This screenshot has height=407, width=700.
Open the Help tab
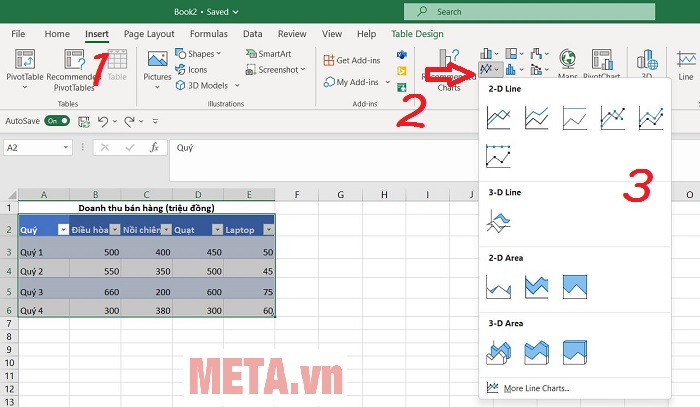point(367,34)
